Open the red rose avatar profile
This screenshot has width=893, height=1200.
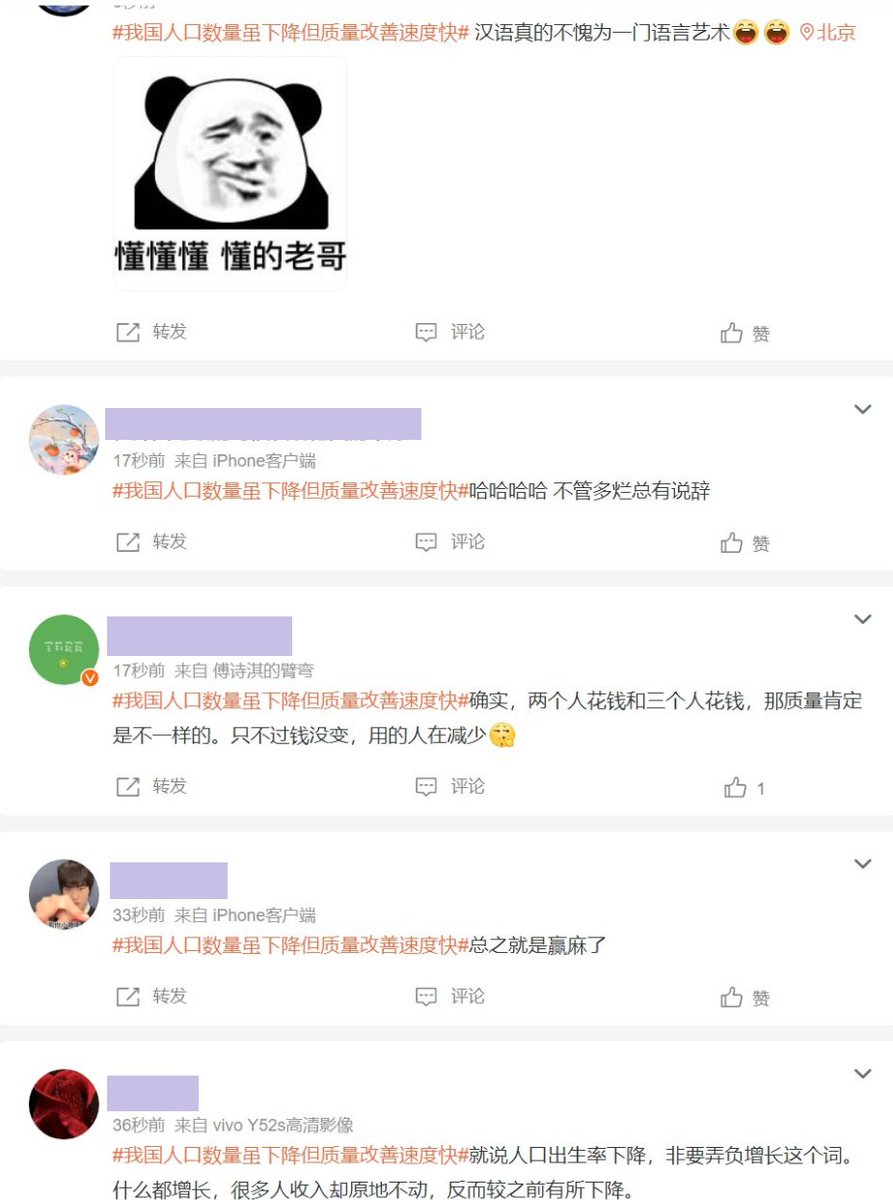click(64, 1105)
